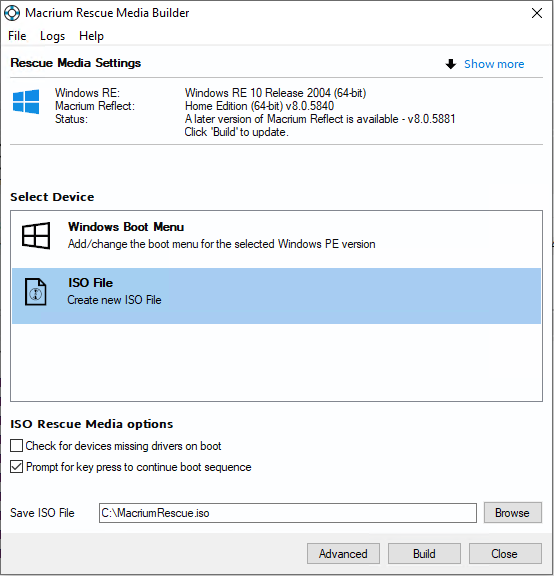Viewport: 554px width, 576px height.
Task: Click the Macrium lifebuoy icon in title bar
Action: tap(12, 13)
